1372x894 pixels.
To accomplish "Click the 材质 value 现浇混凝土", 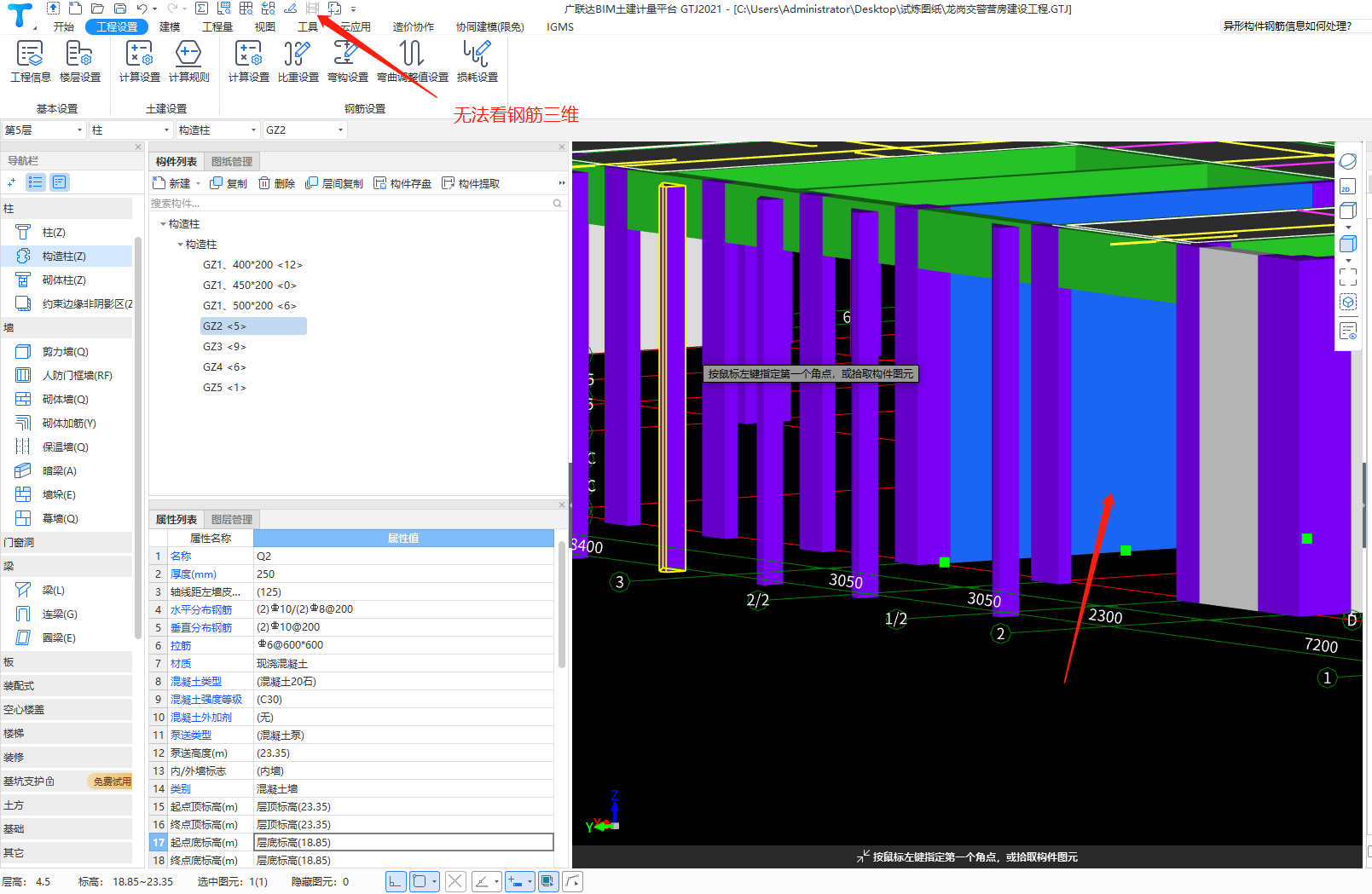I will [x=403, y=664].
